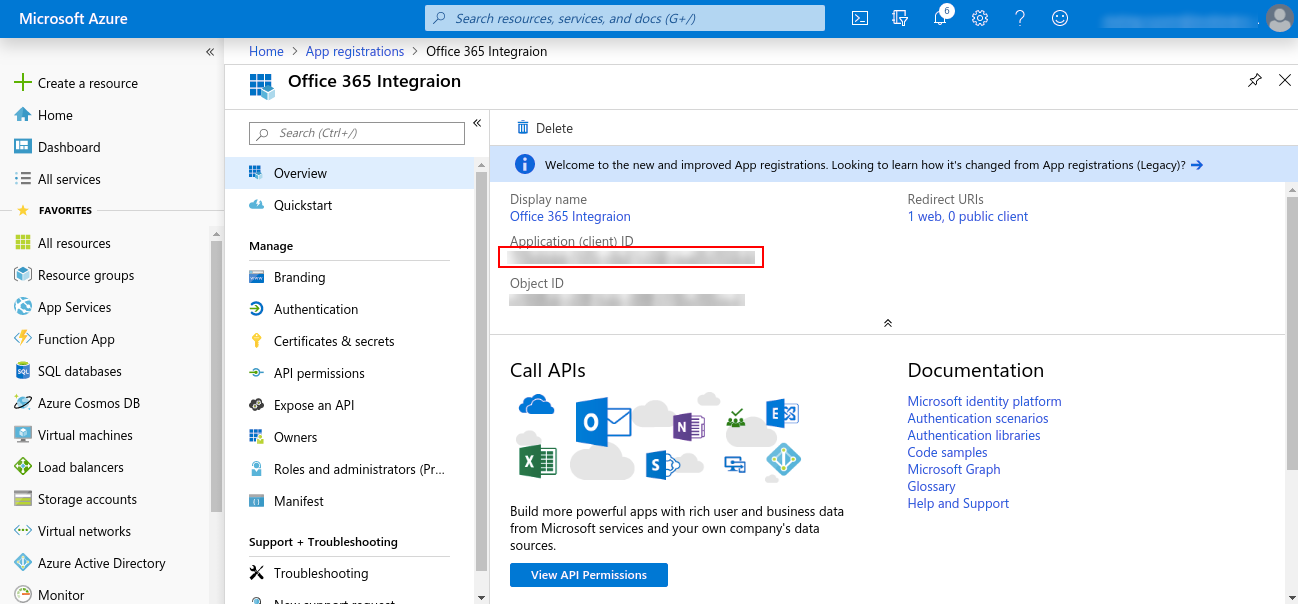Open Cloud Shell from the top bar

[x=859, y=18]
